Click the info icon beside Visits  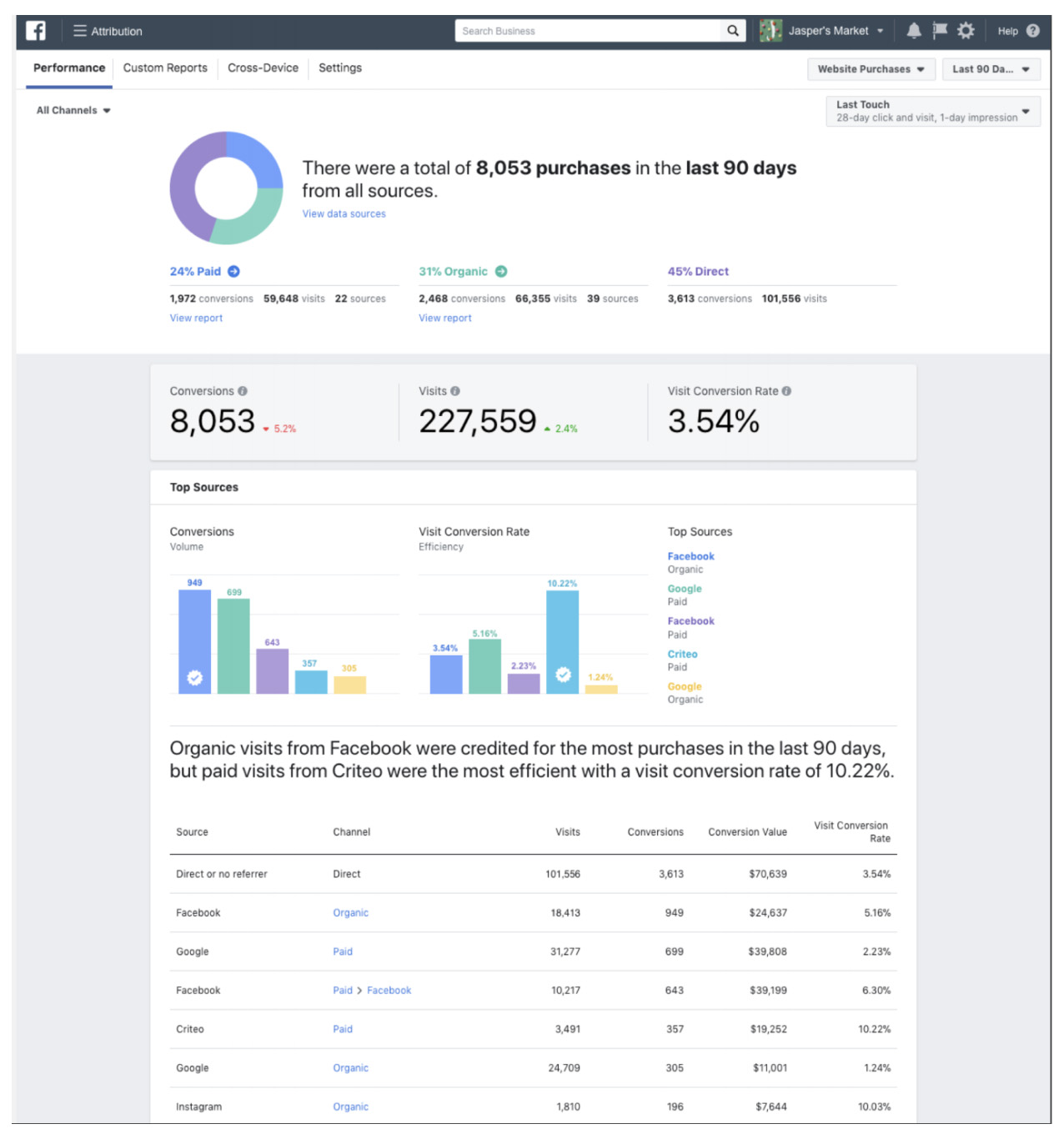tap(455, 391)
